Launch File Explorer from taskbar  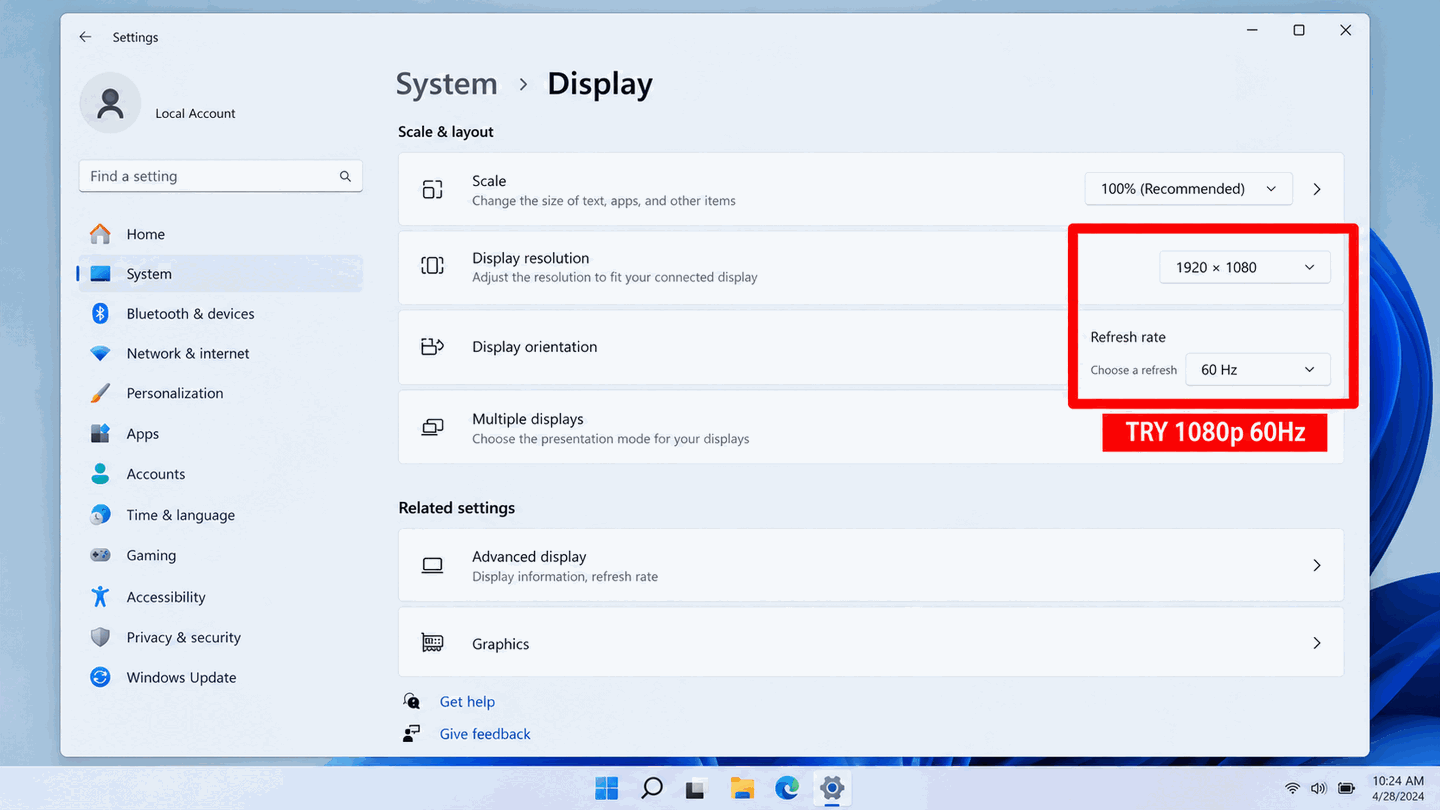click(x=742, y=788)
